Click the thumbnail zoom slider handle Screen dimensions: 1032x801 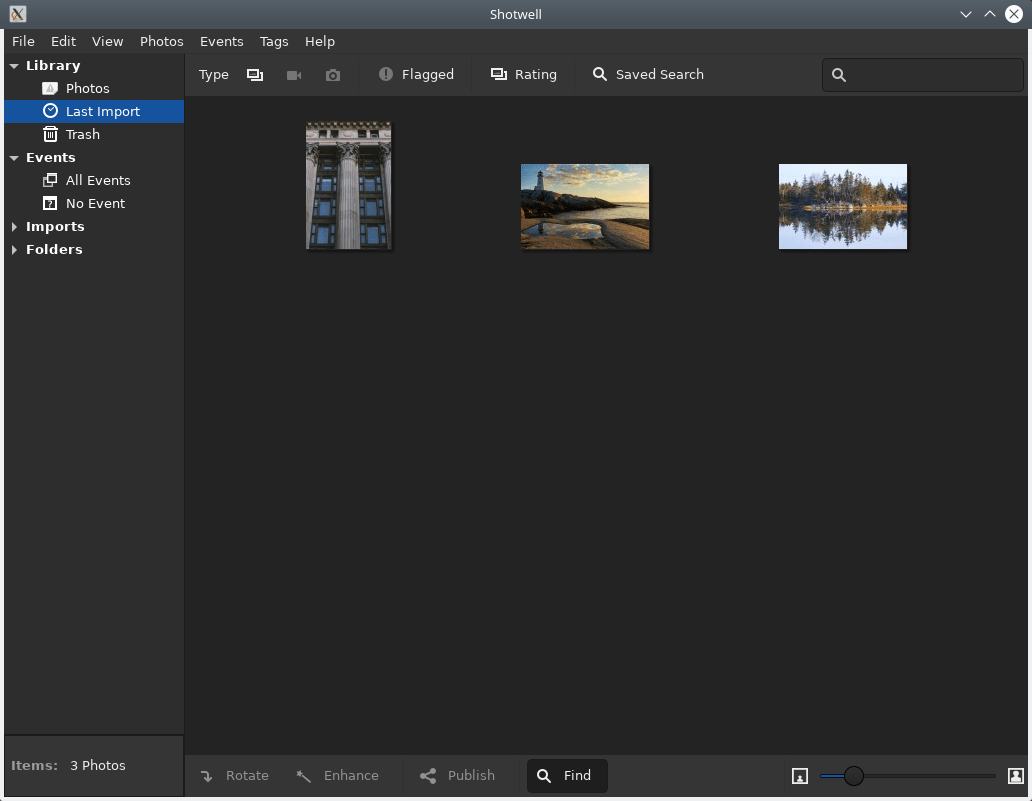point(854,776)
